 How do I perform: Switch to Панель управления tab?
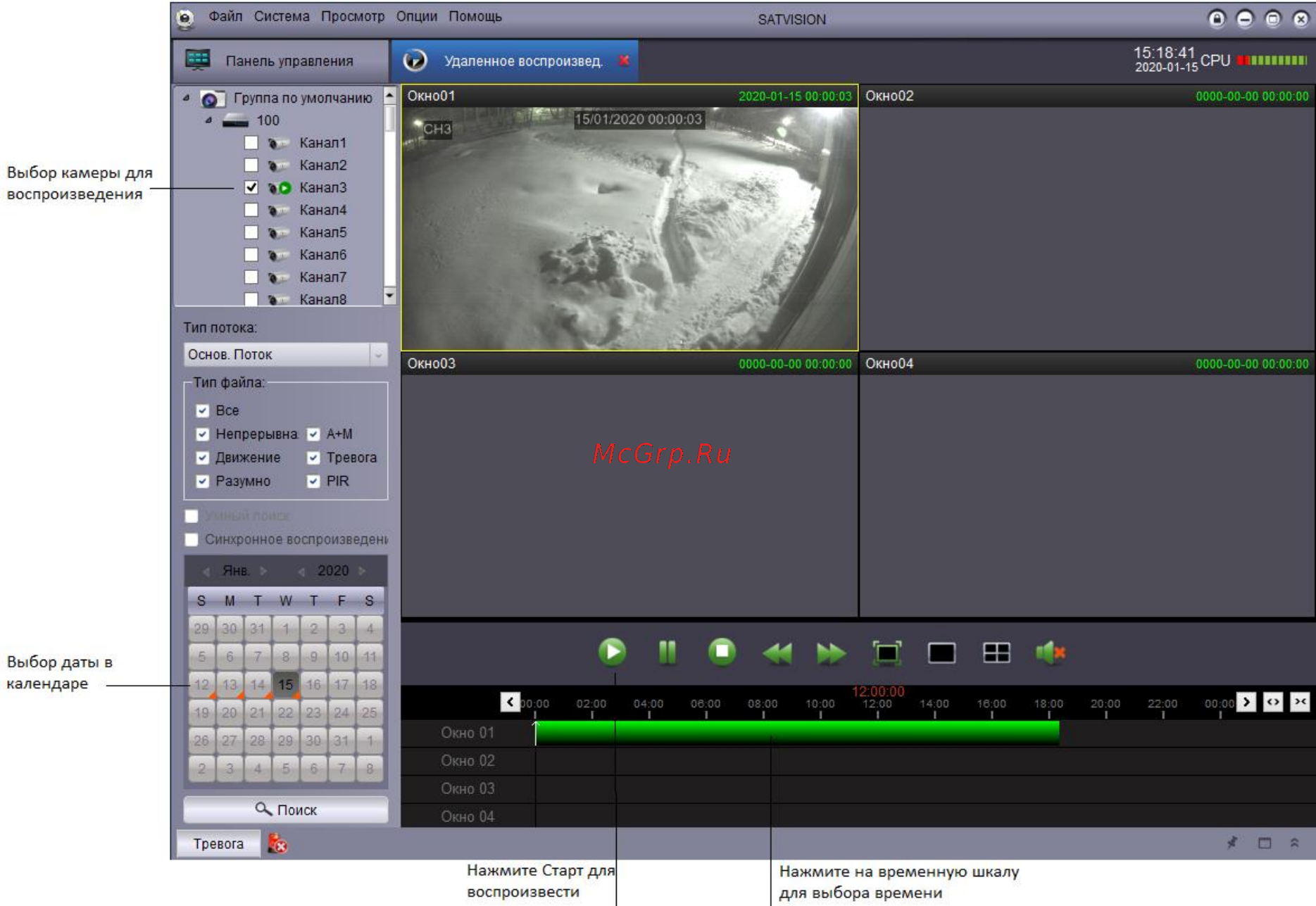tap(280, 61)
